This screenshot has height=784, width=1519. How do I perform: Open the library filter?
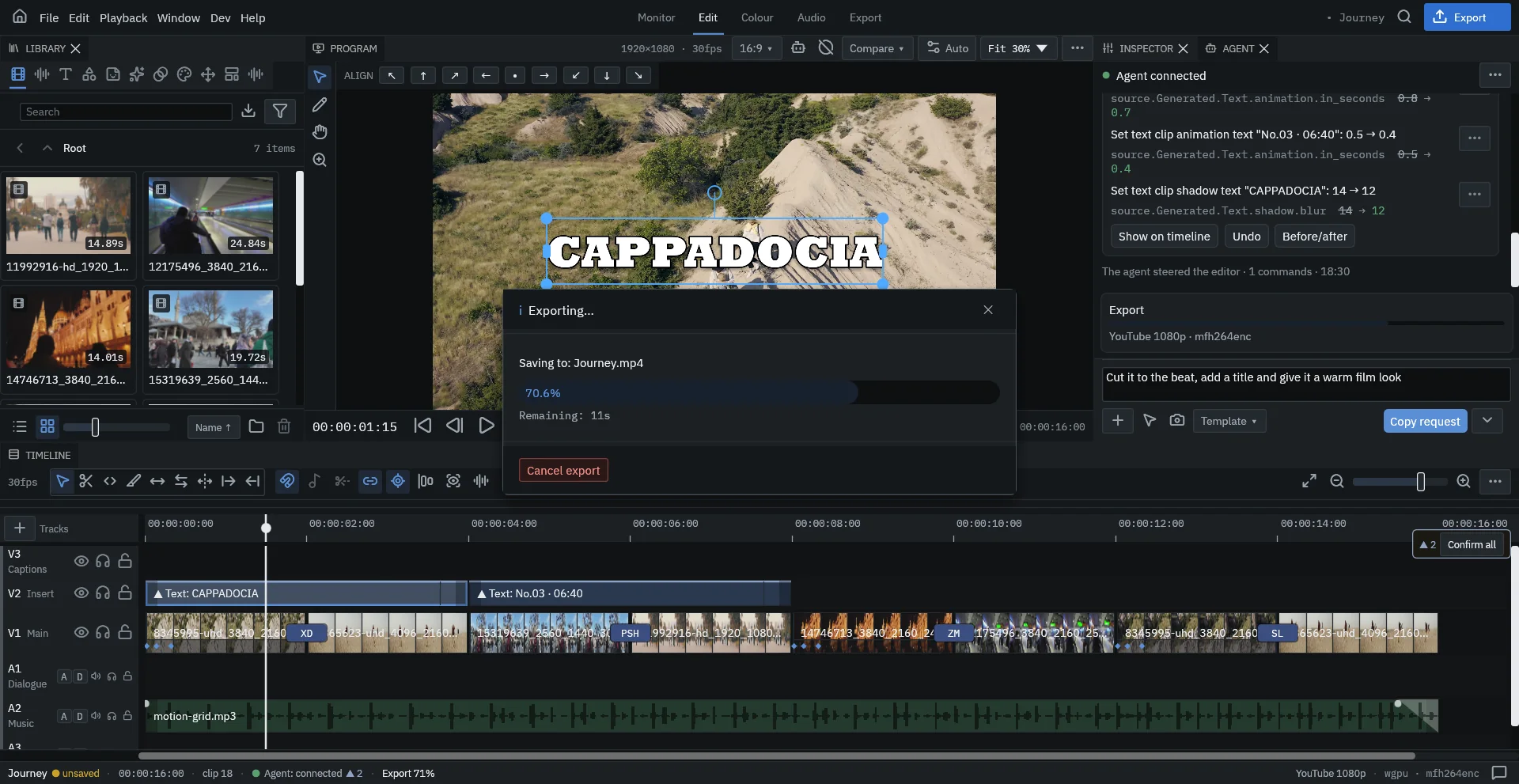280,112
